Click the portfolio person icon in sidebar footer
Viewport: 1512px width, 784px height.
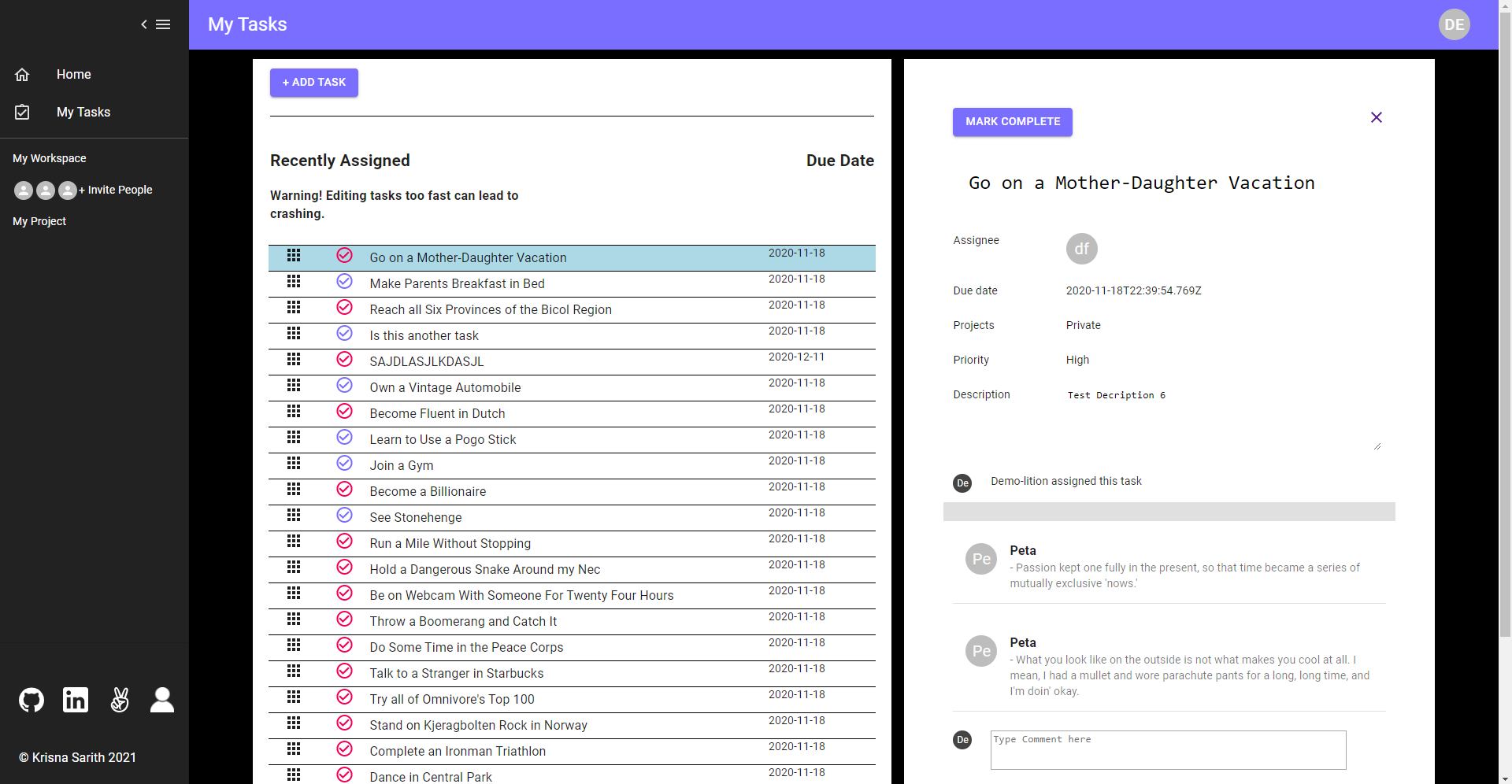[x=162, y=700]
